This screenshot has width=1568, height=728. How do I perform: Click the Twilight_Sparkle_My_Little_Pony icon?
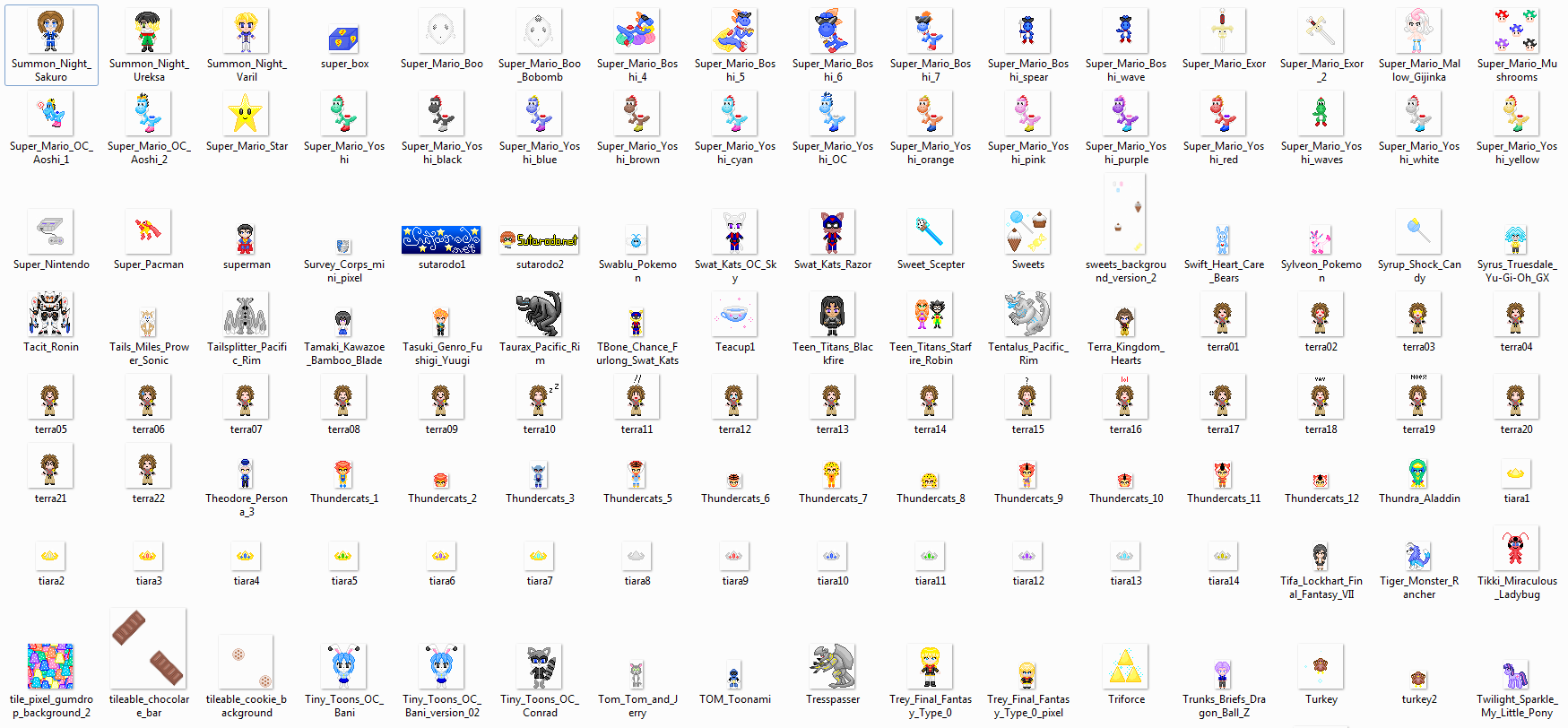1517,675
